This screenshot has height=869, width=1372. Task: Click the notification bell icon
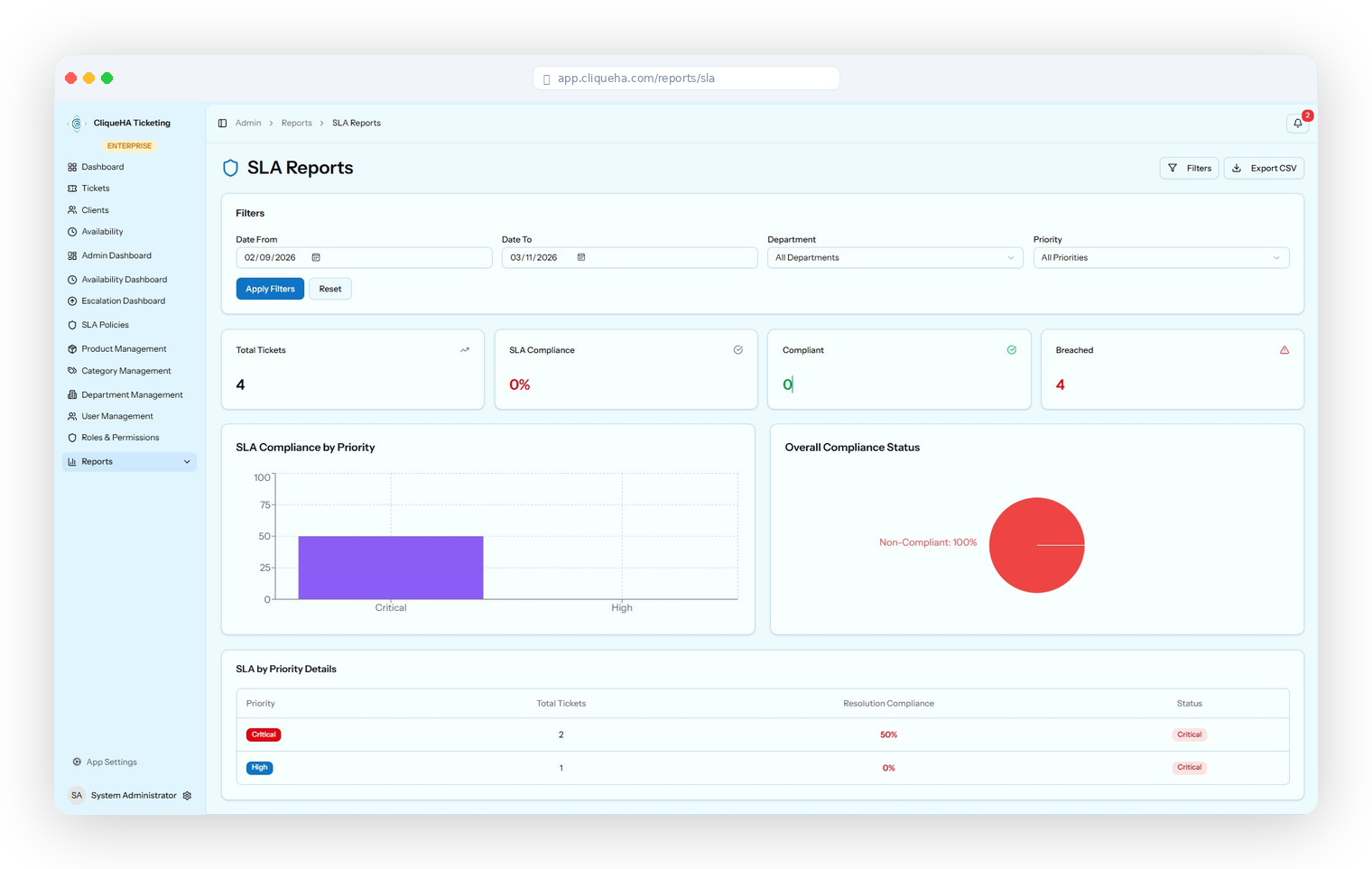click(1297, 124)
